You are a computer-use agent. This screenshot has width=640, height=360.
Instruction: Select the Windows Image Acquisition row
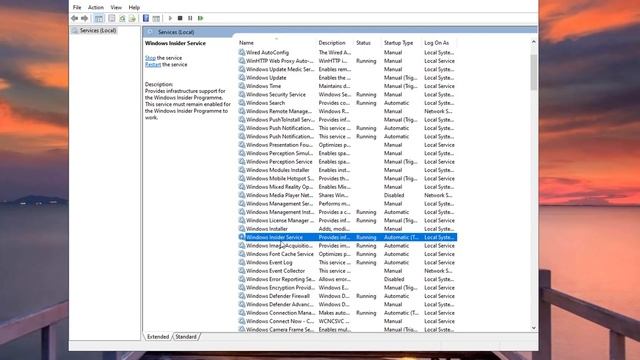(x=347, y=246)
